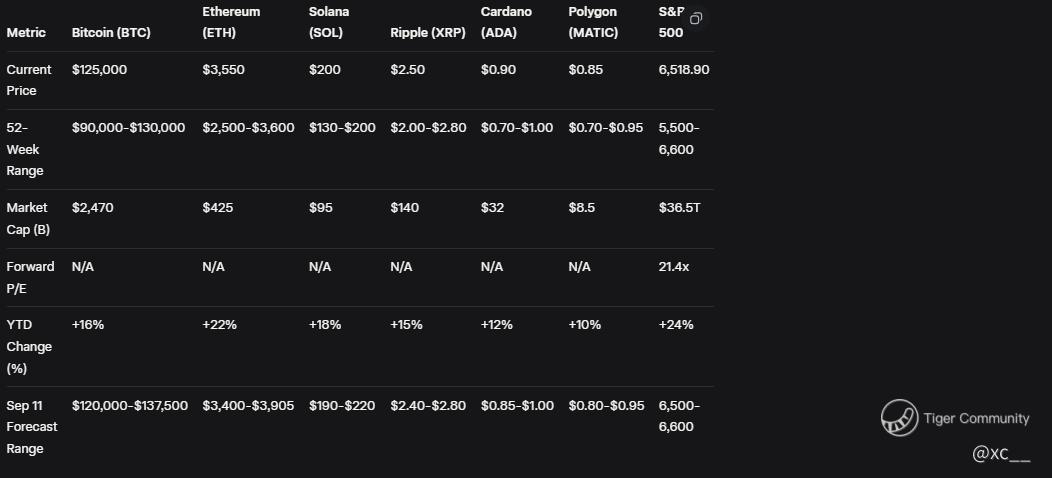
Task: Select the Sep 11 Forecast Range row label
Action: click(x=32, y=427)
